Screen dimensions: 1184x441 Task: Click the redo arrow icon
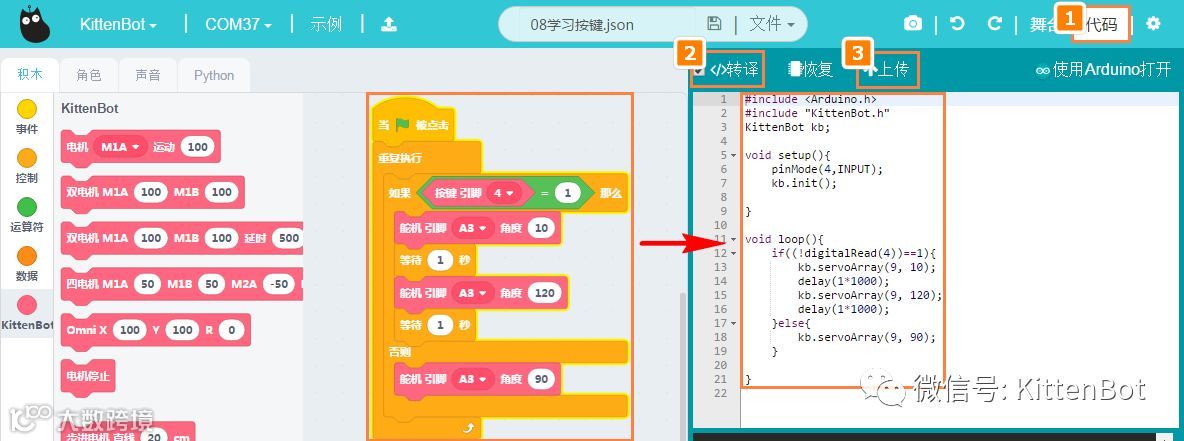coord(994,24)
